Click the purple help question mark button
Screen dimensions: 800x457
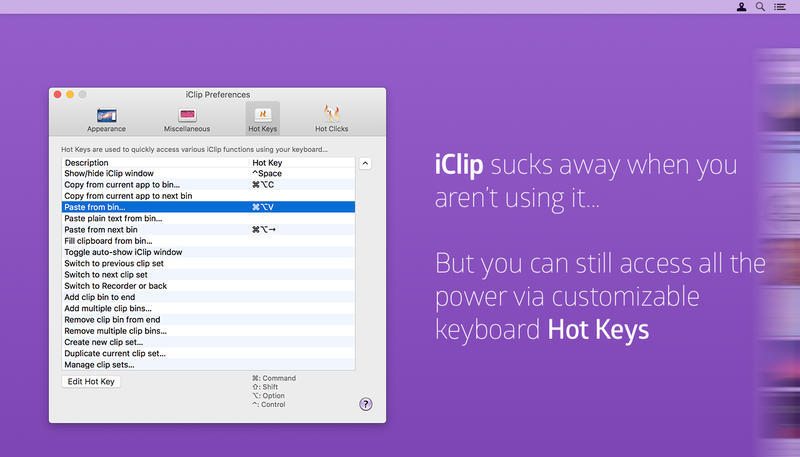point(366,404)
